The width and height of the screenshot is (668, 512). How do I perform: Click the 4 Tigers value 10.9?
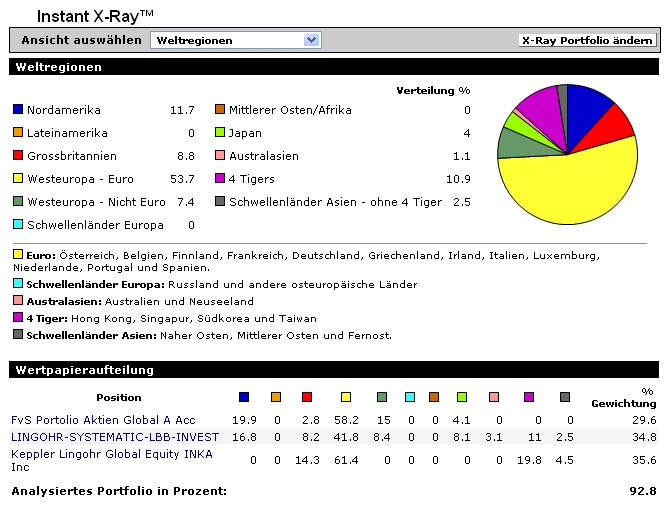click(x=458, y=179)
